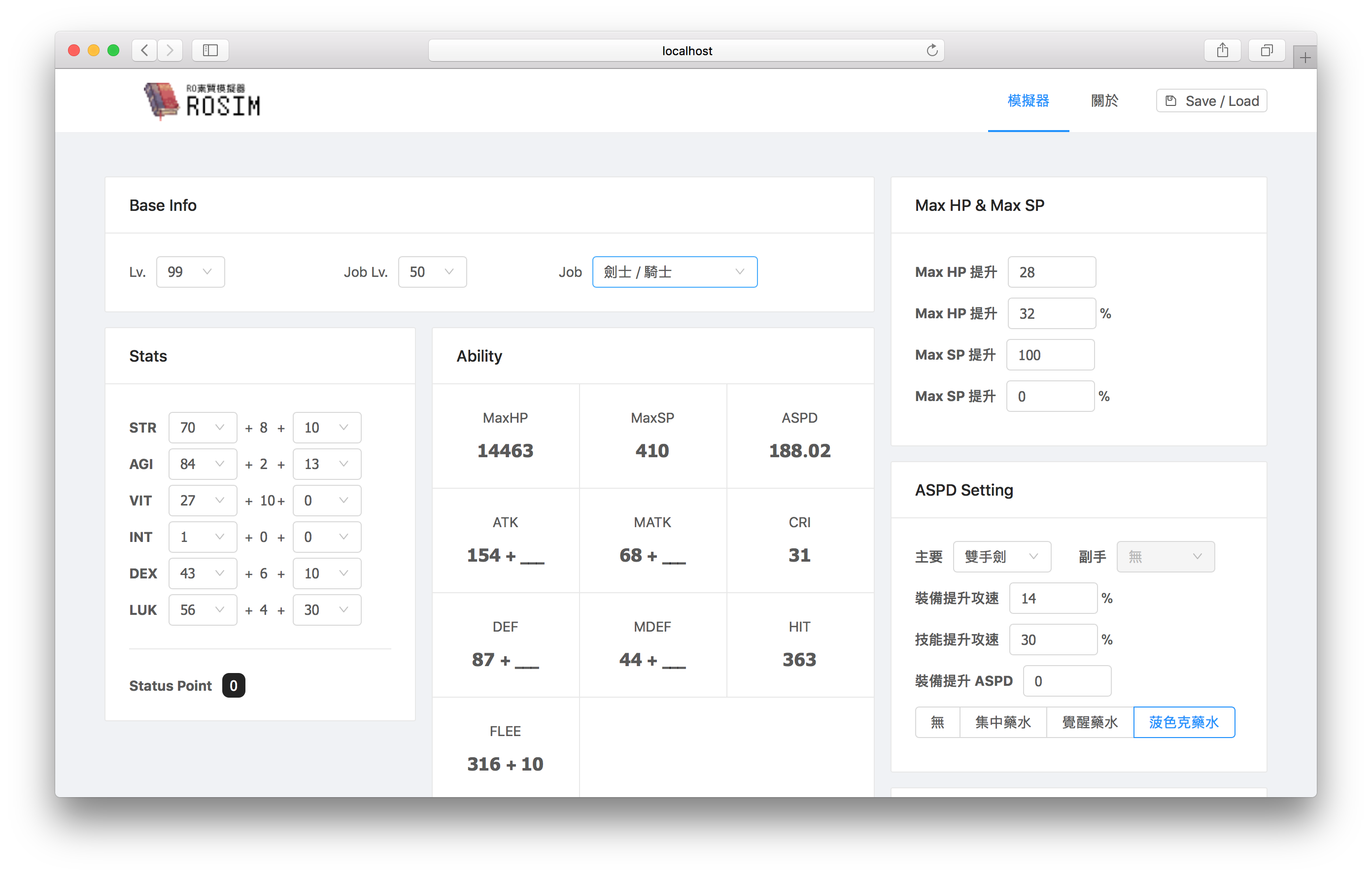Image resolution: width=1372 pixels, height=876 pixels.
Task: Open the 主要 雙手劍 weapon dropdown
Action: (1001, 556)
